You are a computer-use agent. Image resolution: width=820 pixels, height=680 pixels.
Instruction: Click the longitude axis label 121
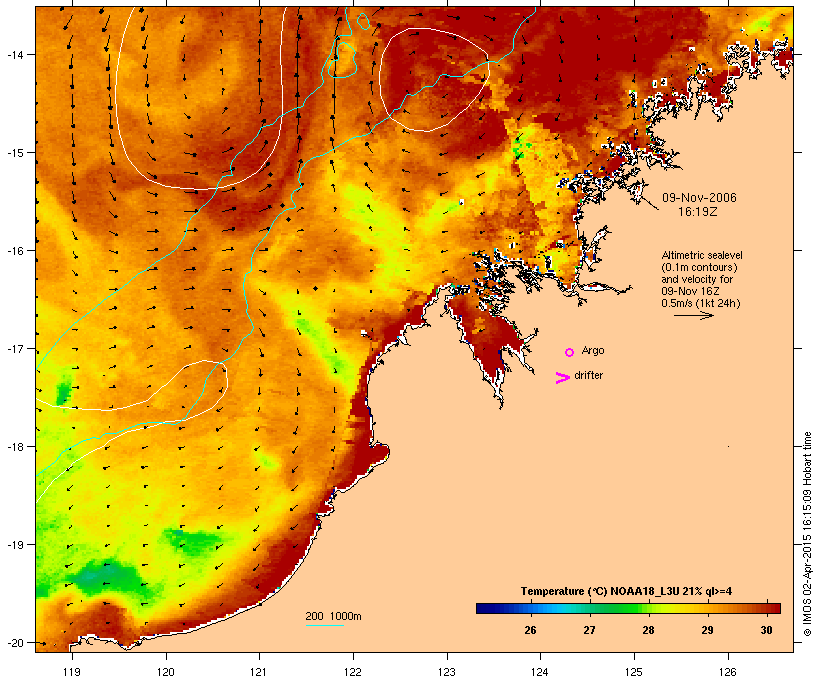(x=259, y=672)
